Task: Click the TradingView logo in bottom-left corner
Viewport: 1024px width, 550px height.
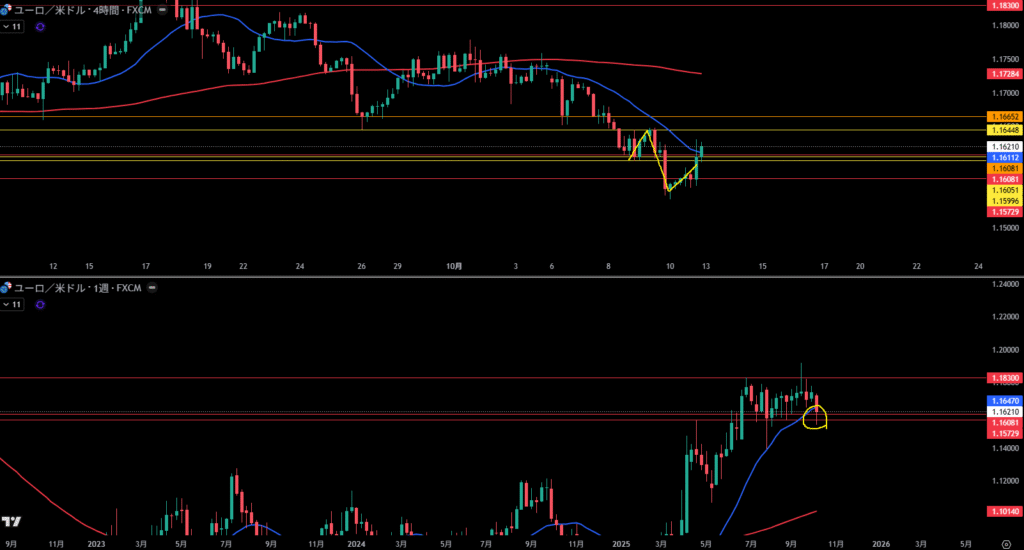Action: [x=12, y=522]
